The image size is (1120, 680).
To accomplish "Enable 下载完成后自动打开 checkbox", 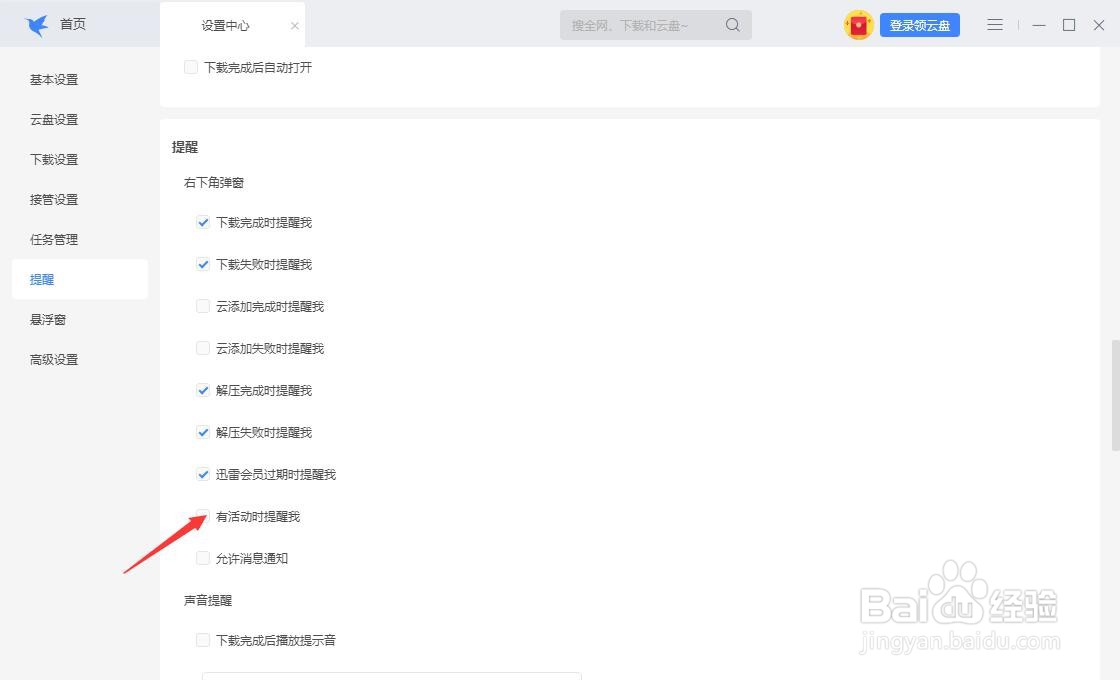I will (x=191, y=67).
